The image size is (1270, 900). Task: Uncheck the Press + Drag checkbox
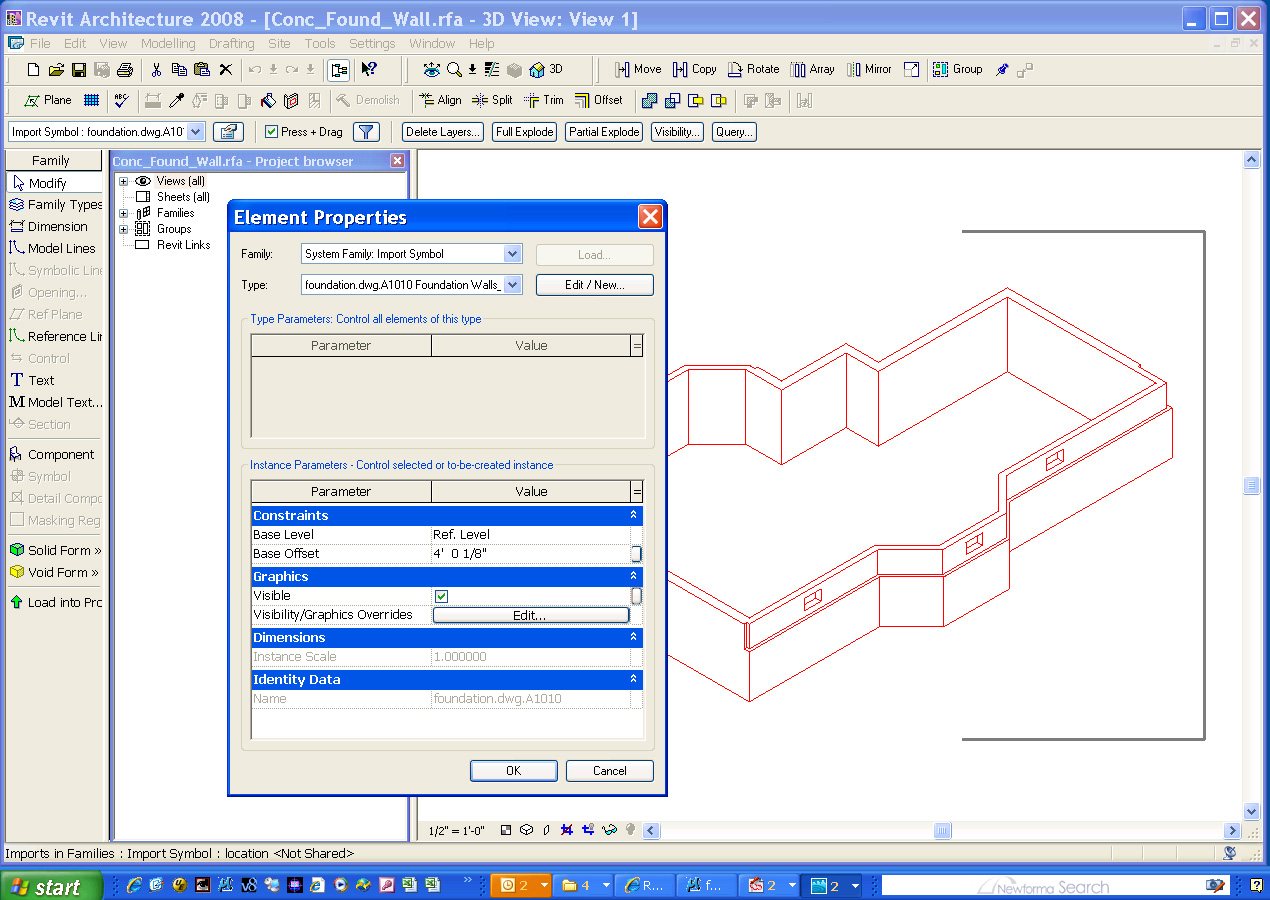271,132
